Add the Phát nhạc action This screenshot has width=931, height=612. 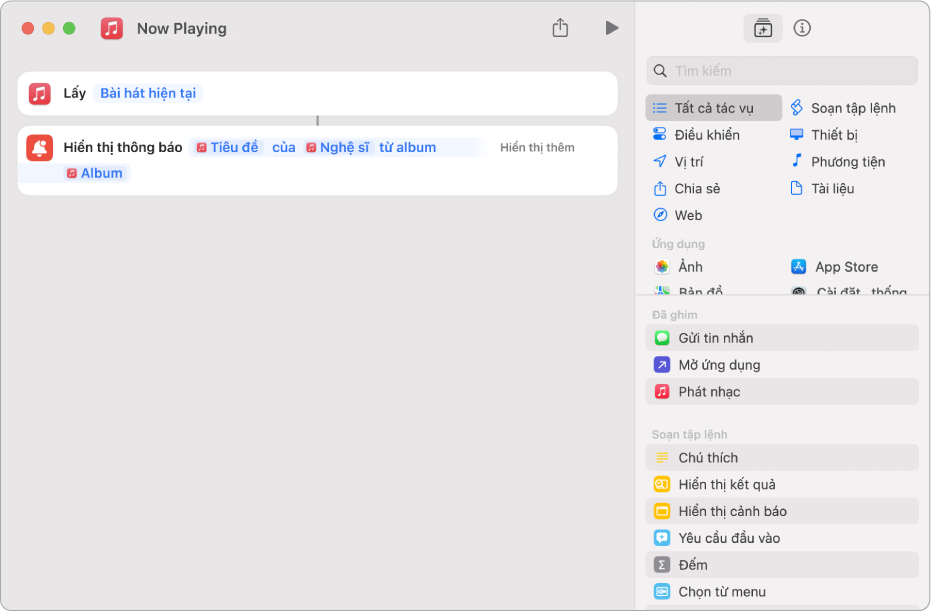[x=781, y=392]
